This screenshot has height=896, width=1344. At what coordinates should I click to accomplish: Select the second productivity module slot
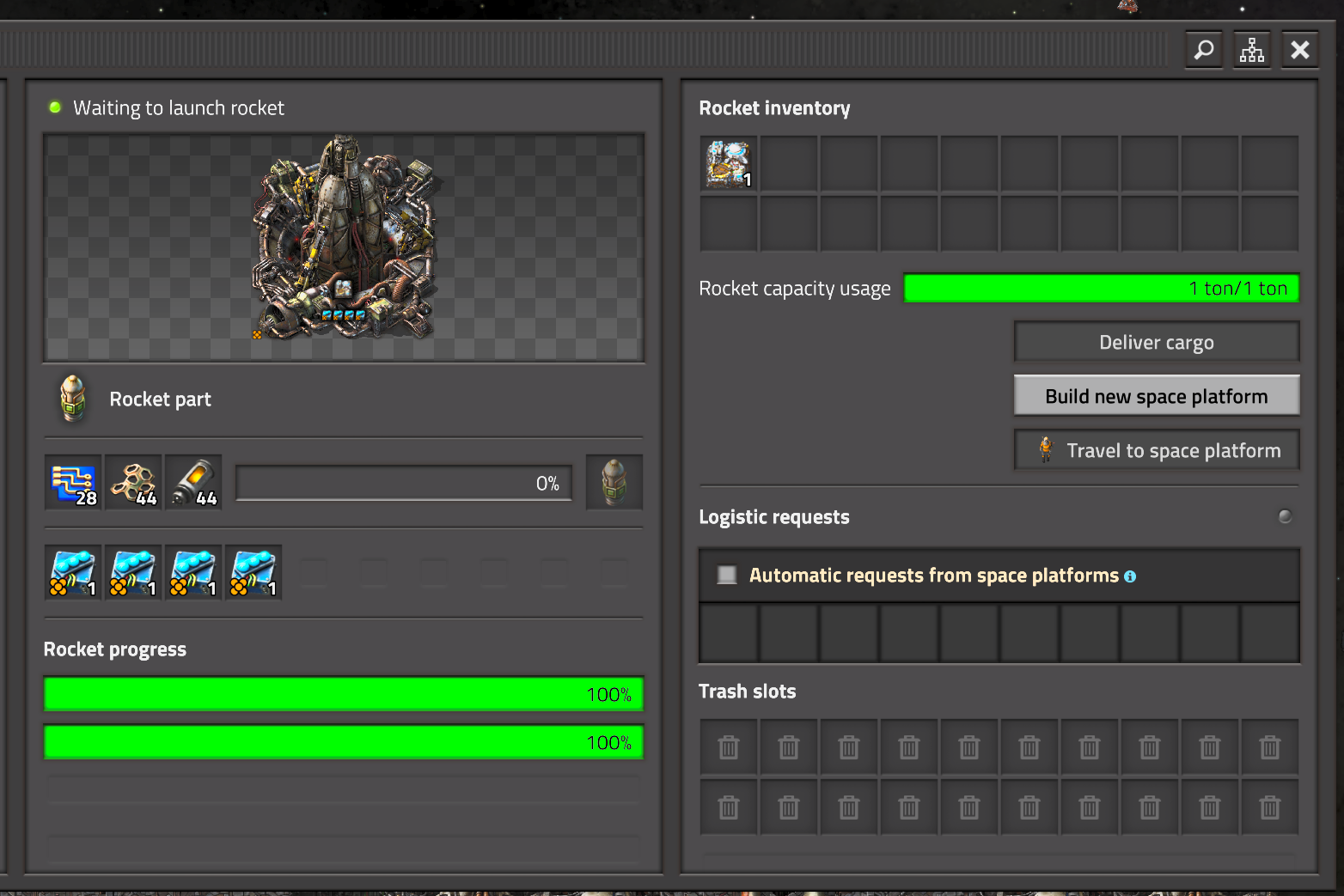[x=133, y=572]
